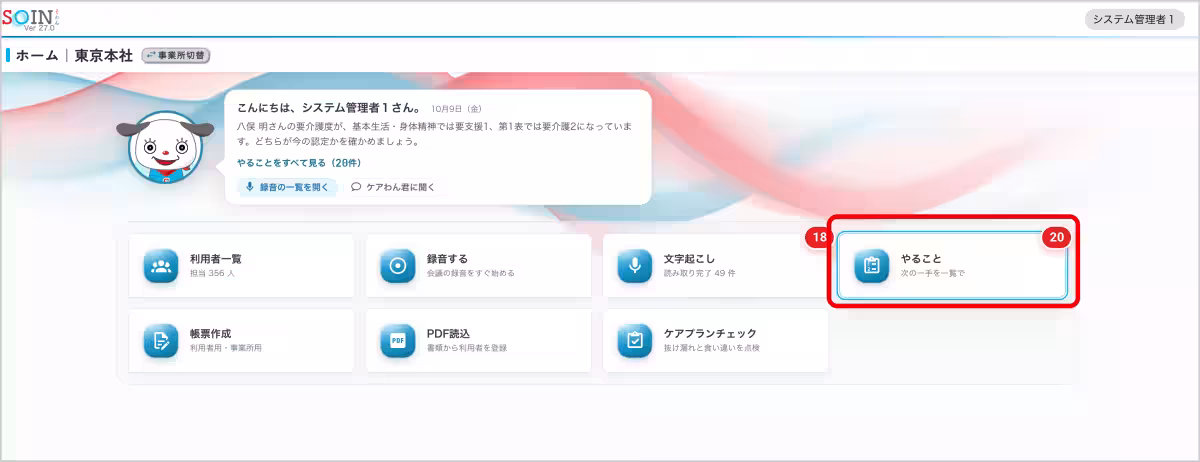Open the 帳票作成 card

[242, 340]
